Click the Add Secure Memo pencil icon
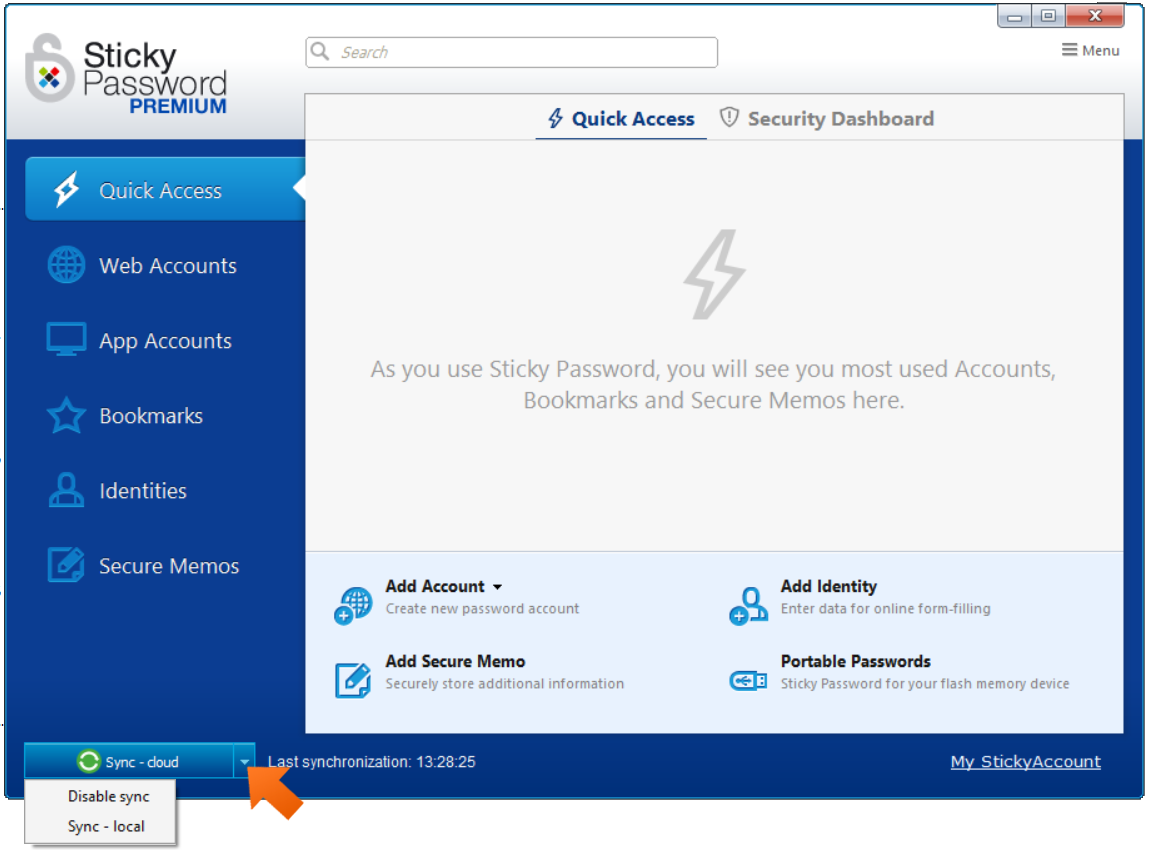The height and width of the screenshot is (850, 1149). [353, 680]
